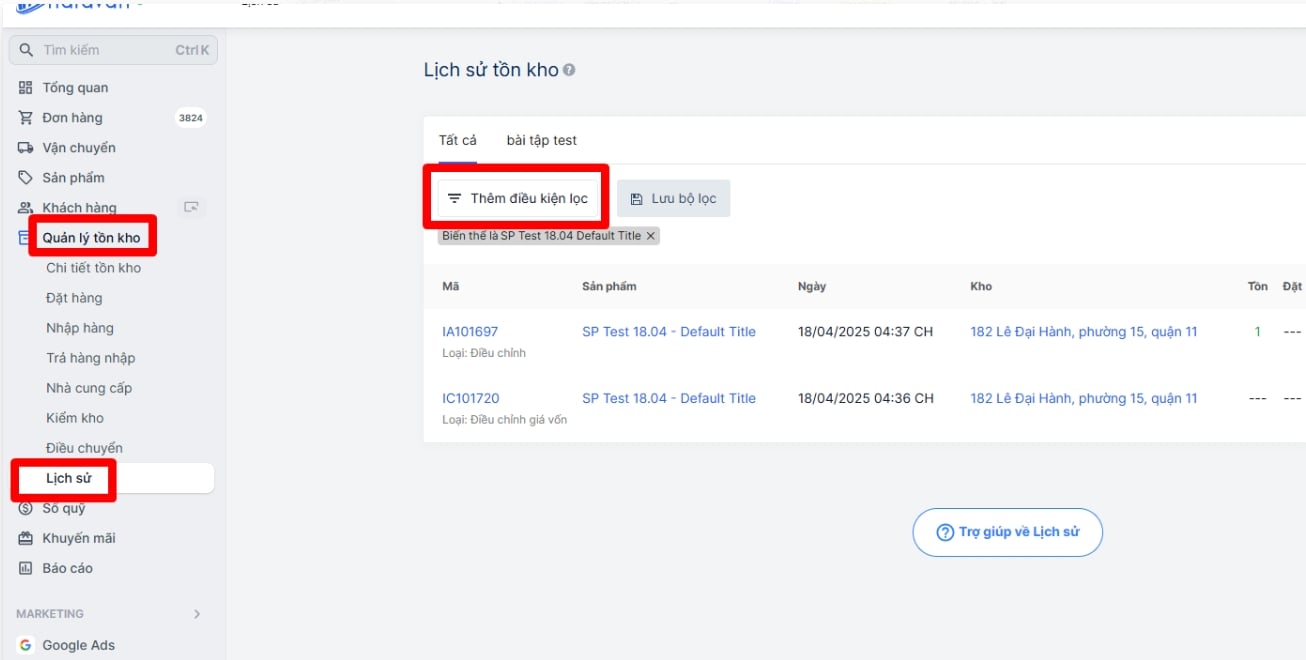Viewport: 1306px width, 660px height.
Task: Click the Đơn hàng cart icon
Action: [26, 118]
